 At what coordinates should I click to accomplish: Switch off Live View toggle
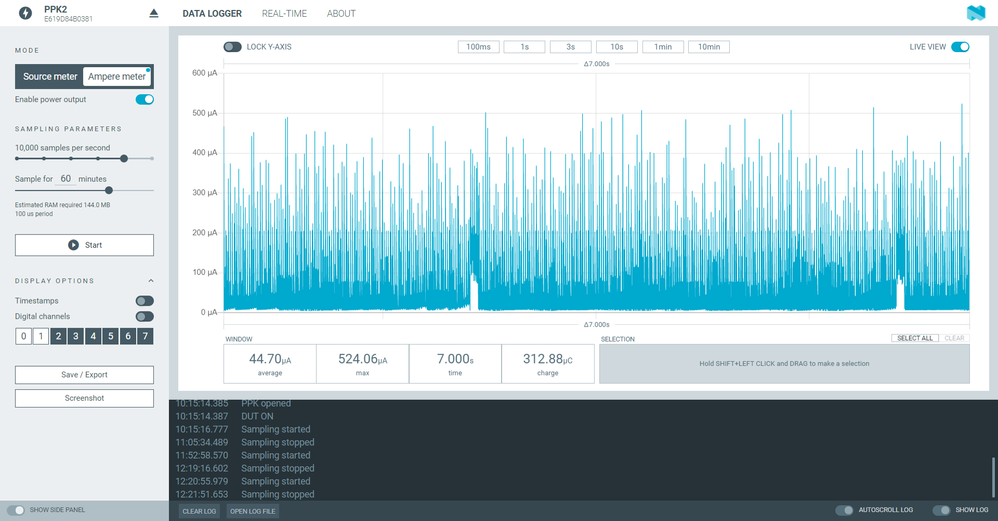(960, 46)
